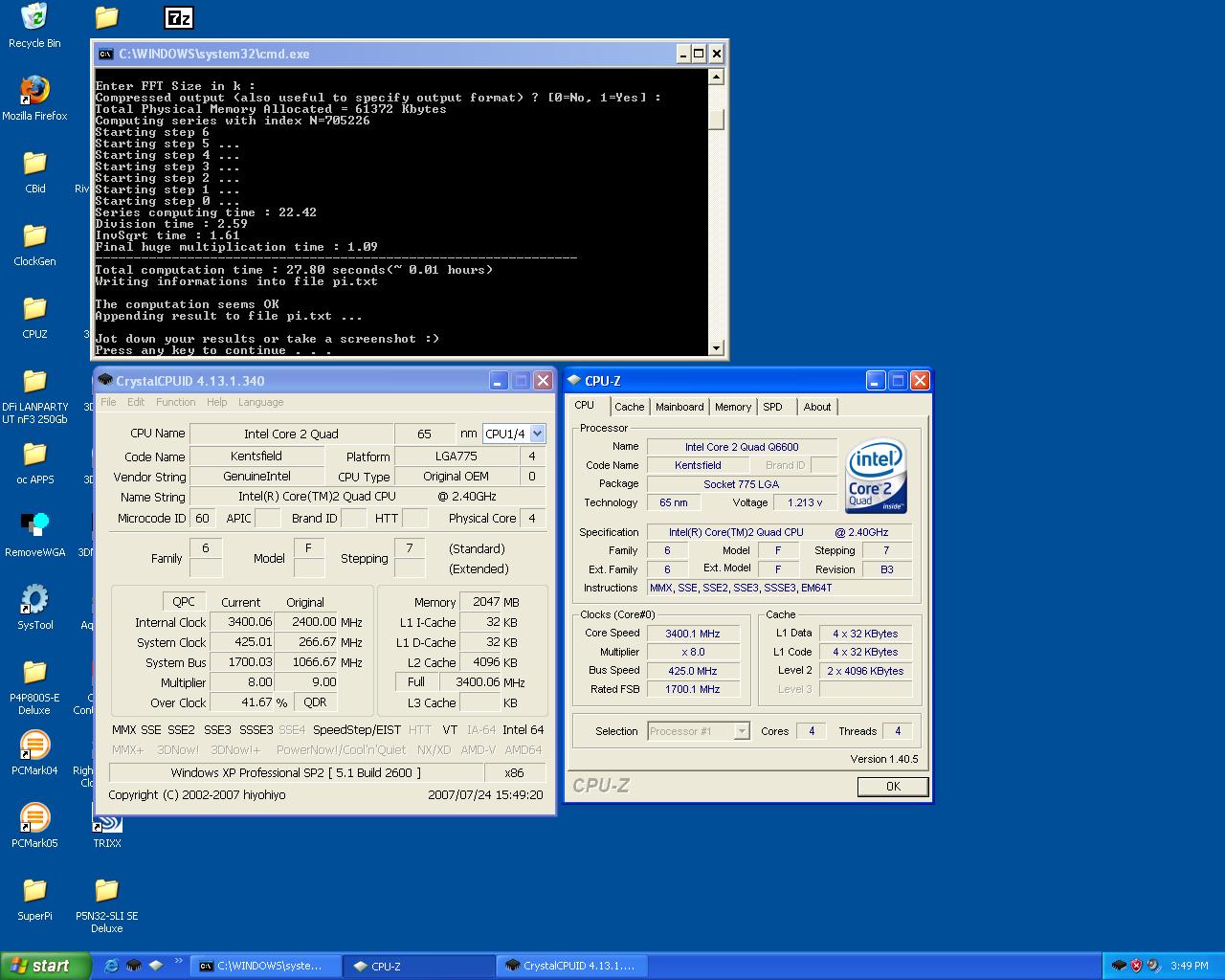Switch to SPD tab in CPU-Z
Viewport: 1225px width, 980px height.
click(772, 407)
